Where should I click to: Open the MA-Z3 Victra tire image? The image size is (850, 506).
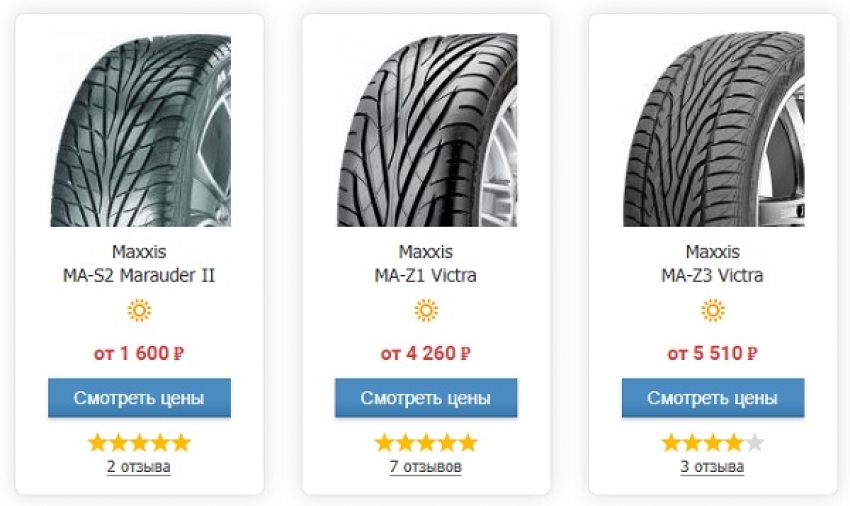[x=714, y=129]
